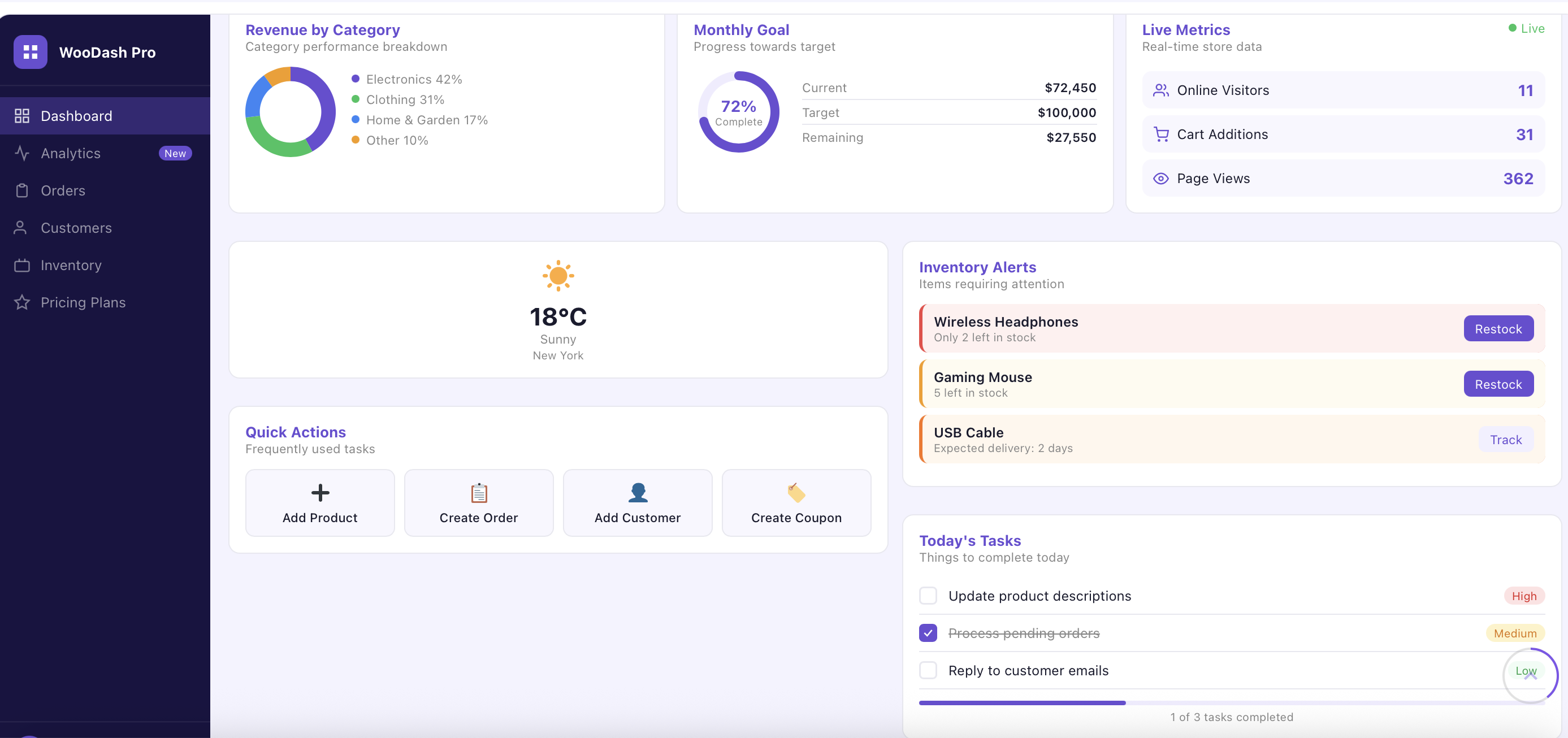Click the Orders clipboard icon
This screenshot has width=1568, height=738.
pos(23,190)
